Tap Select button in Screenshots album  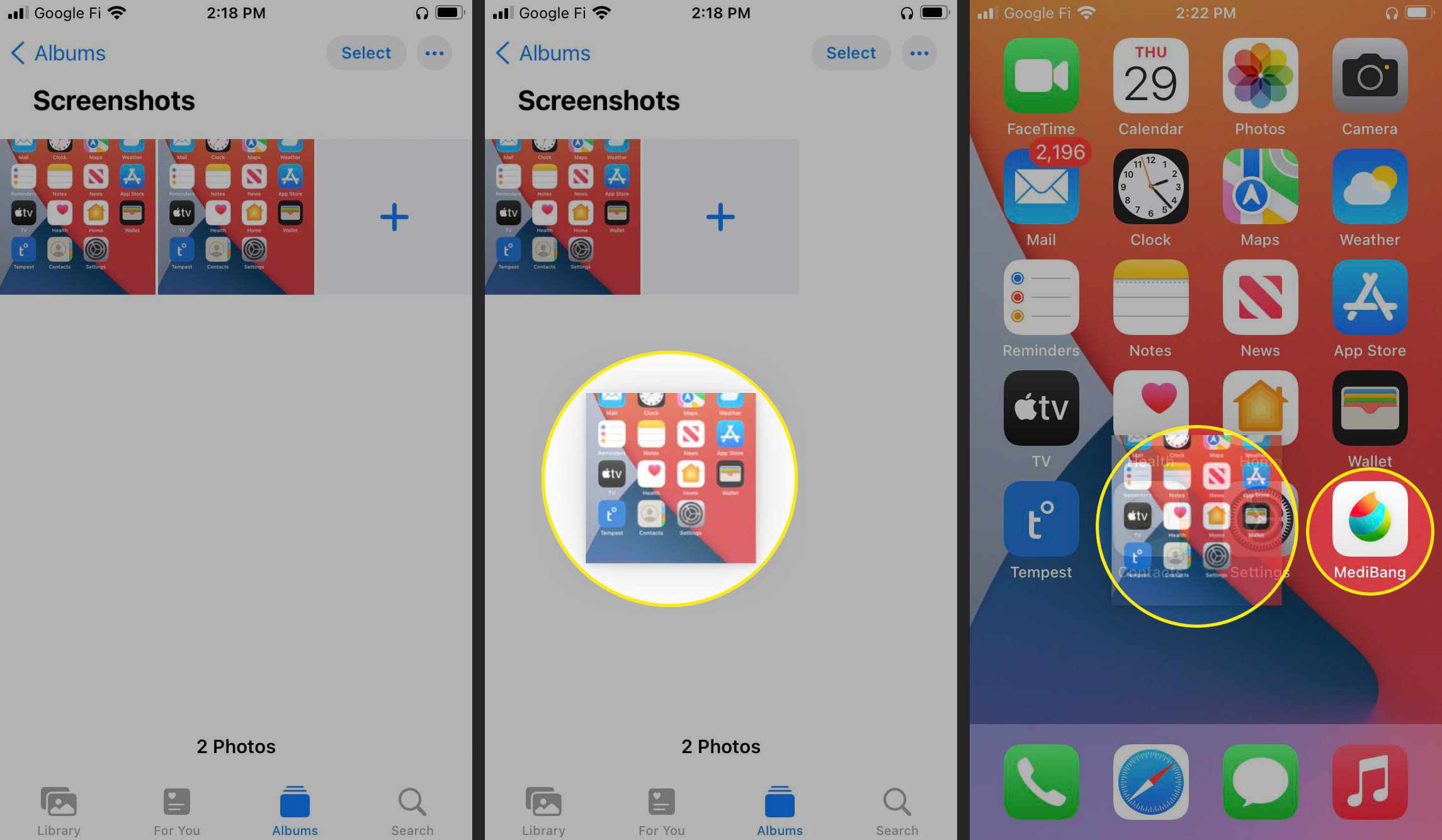365,53
